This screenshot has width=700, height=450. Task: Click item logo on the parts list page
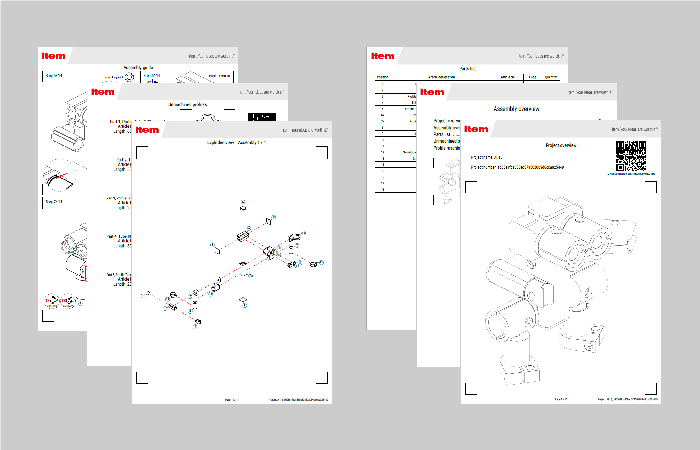[x=382, y=56]
